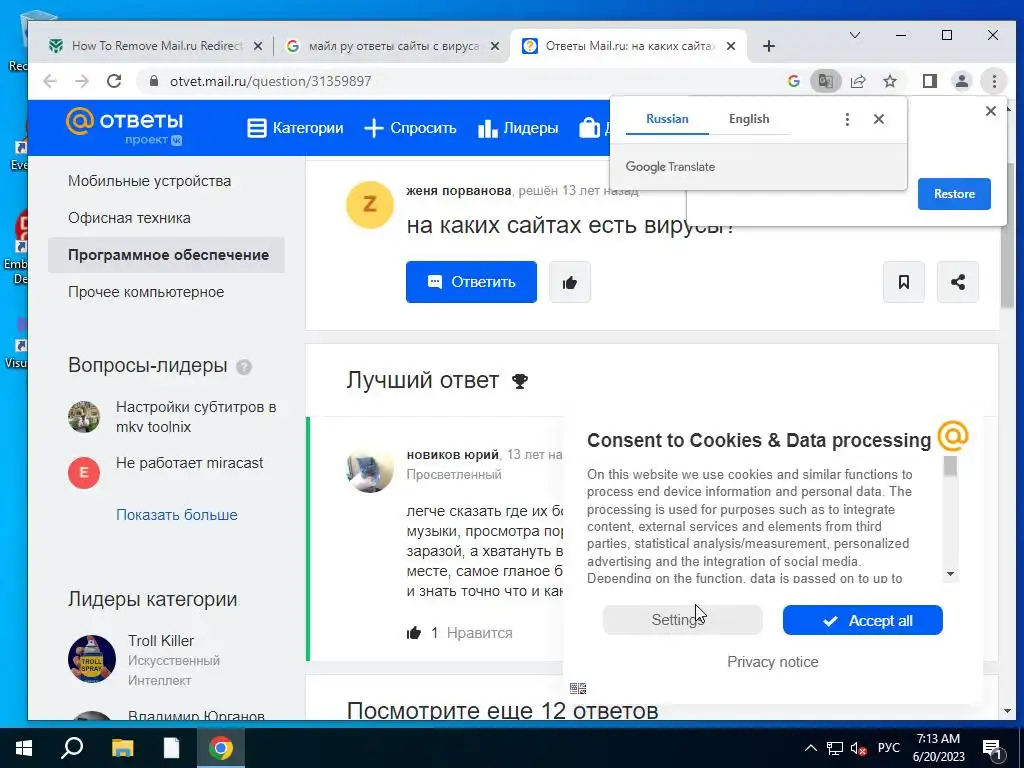Click the address bar URL field

tap(457, 81)
